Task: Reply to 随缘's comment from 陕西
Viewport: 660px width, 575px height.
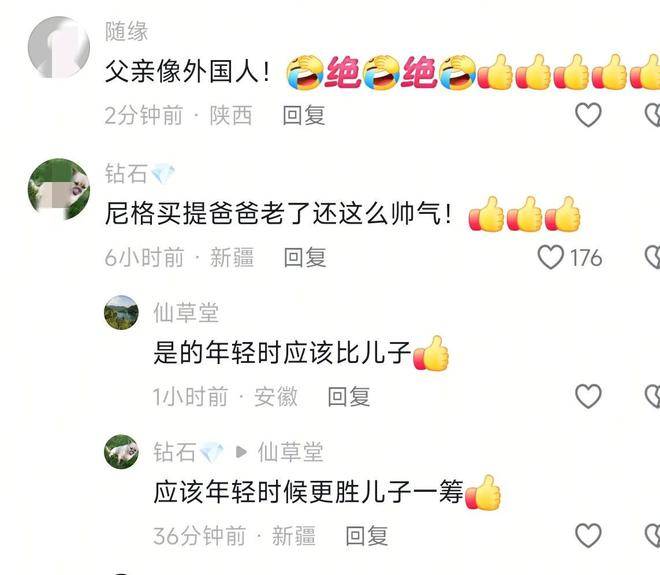Action: tap(304, 115)
